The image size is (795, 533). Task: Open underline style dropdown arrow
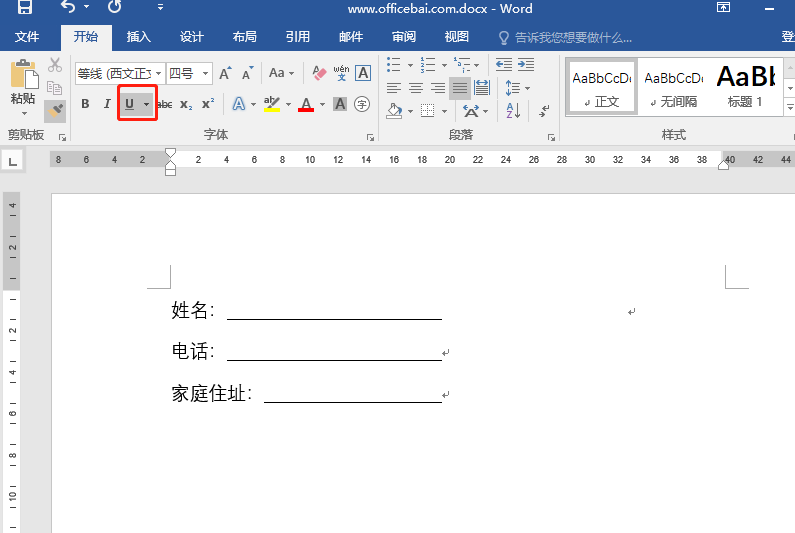(147, 104)
